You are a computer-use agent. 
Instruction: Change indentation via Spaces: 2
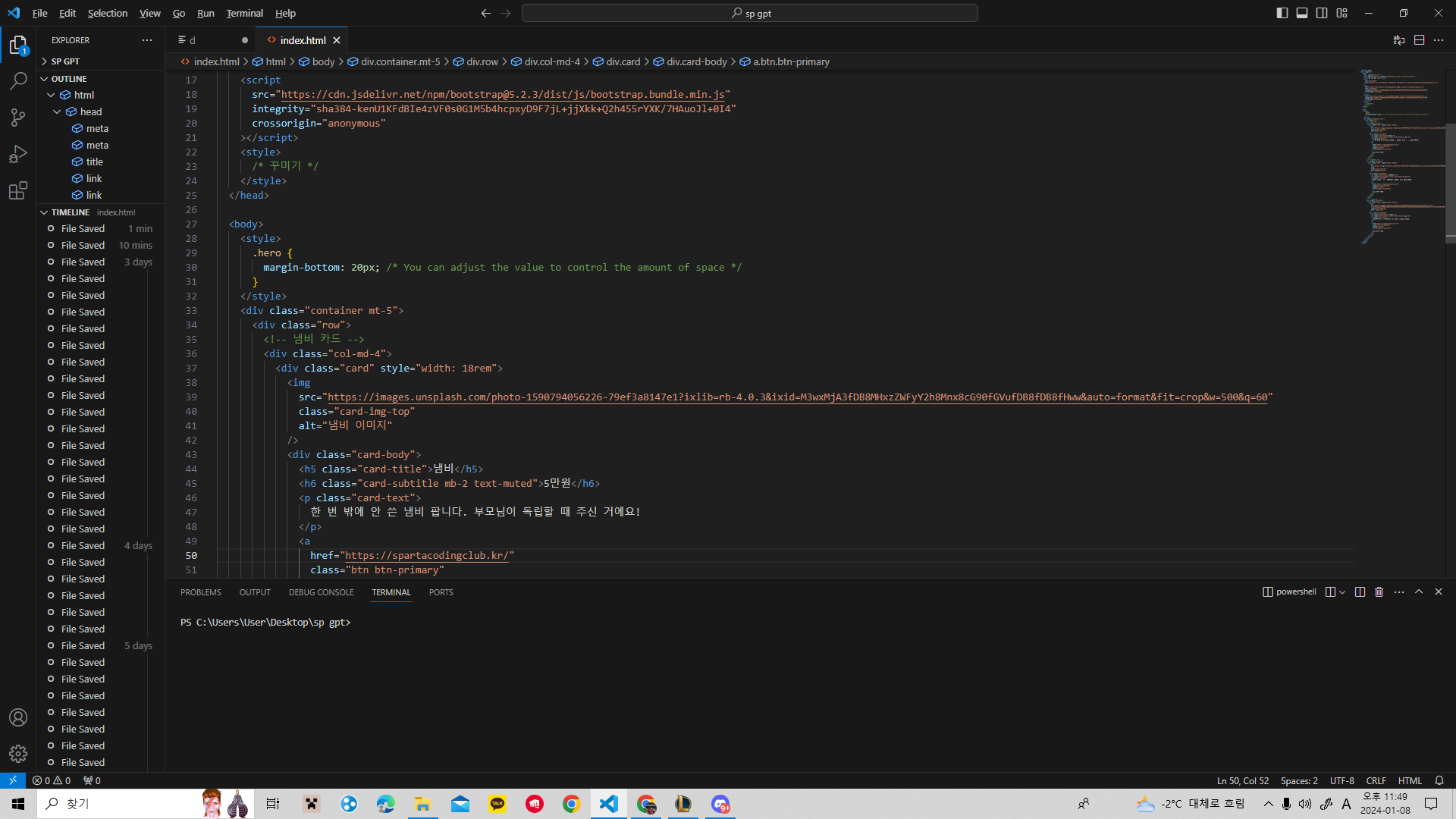pyautogui.click(x=1299, y=780)
